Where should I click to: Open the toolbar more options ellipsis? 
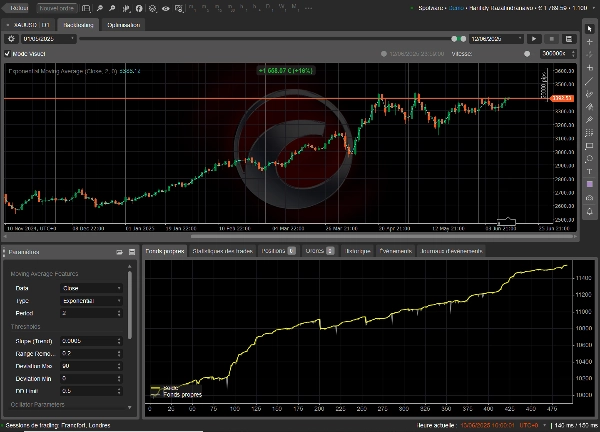point(309,8)
